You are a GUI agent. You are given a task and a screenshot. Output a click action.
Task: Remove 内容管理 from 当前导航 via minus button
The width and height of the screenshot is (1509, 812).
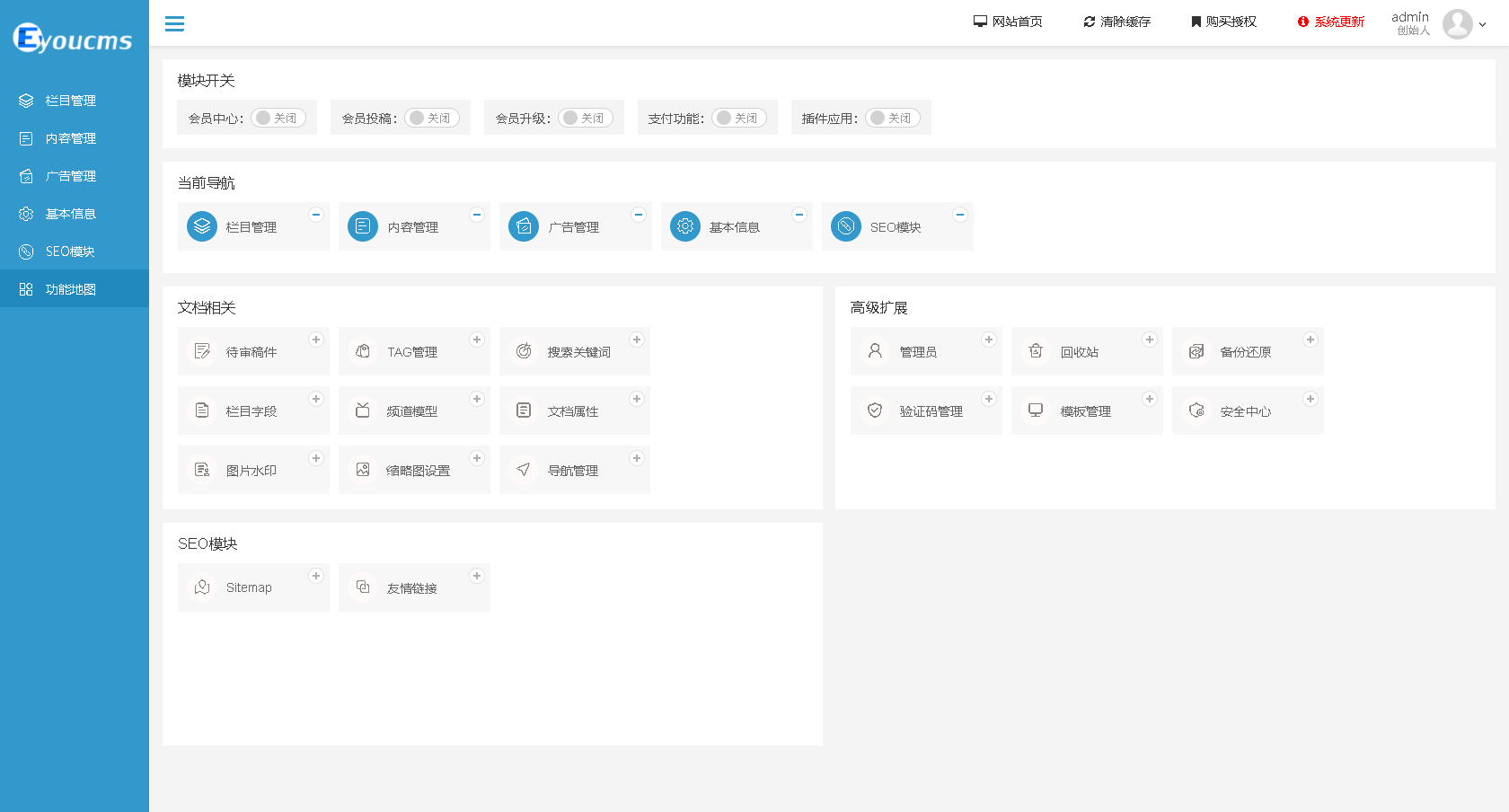click(477, 215)
